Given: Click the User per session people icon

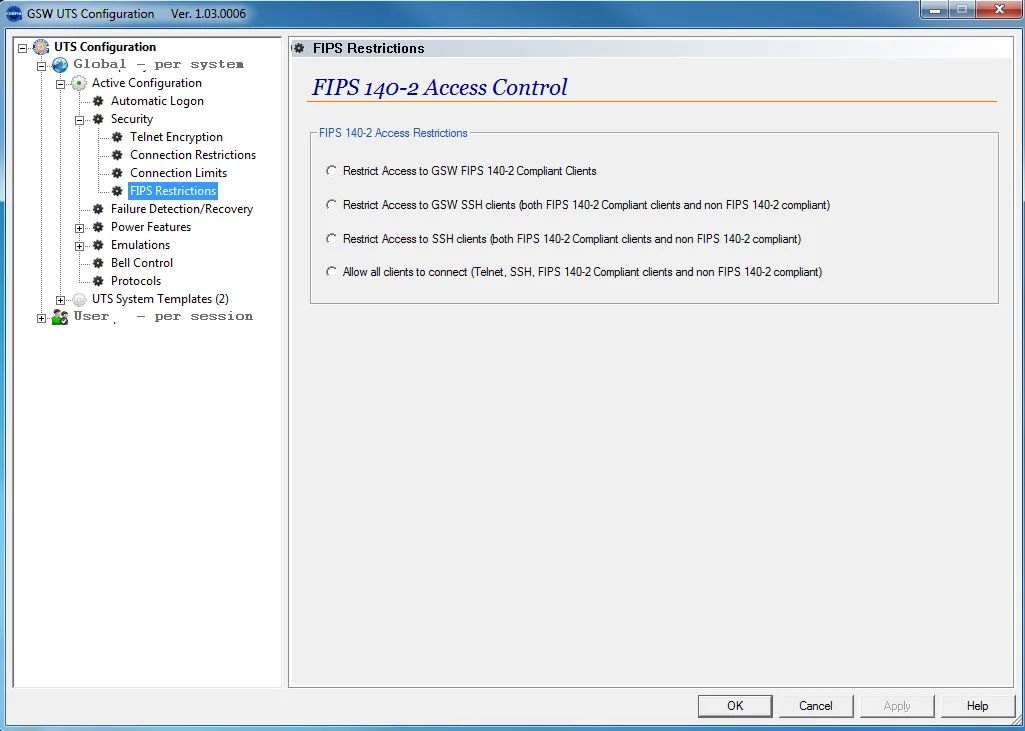Looking at the screenshot, I should coord(60,317).
